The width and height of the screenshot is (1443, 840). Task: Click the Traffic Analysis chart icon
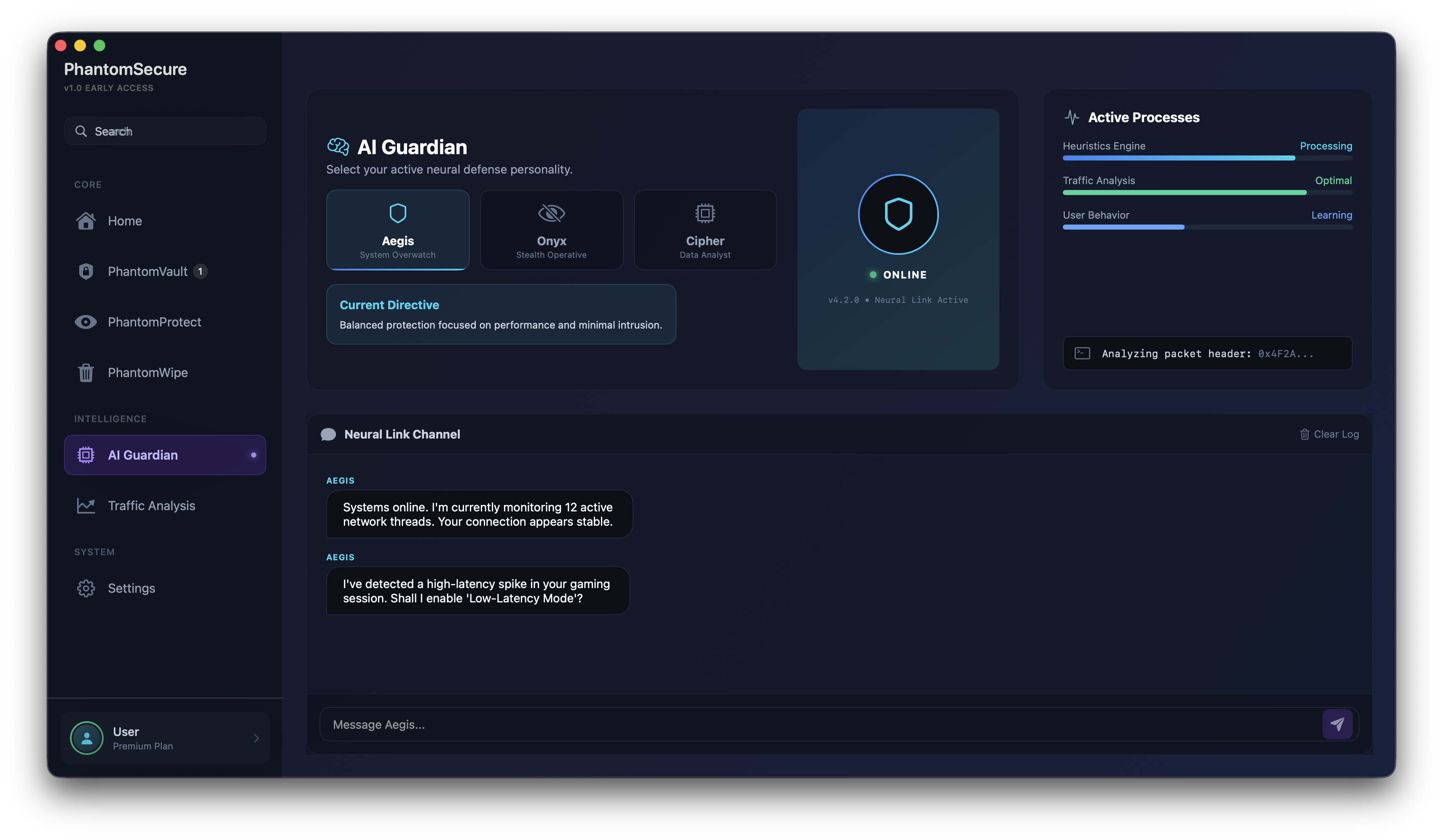point(86,505)
